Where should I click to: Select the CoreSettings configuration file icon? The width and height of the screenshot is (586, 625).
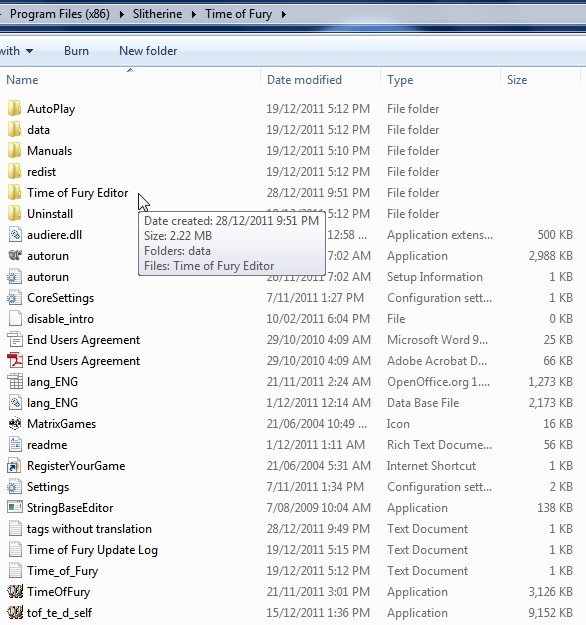pyautogui.click(x=15, y=298)
